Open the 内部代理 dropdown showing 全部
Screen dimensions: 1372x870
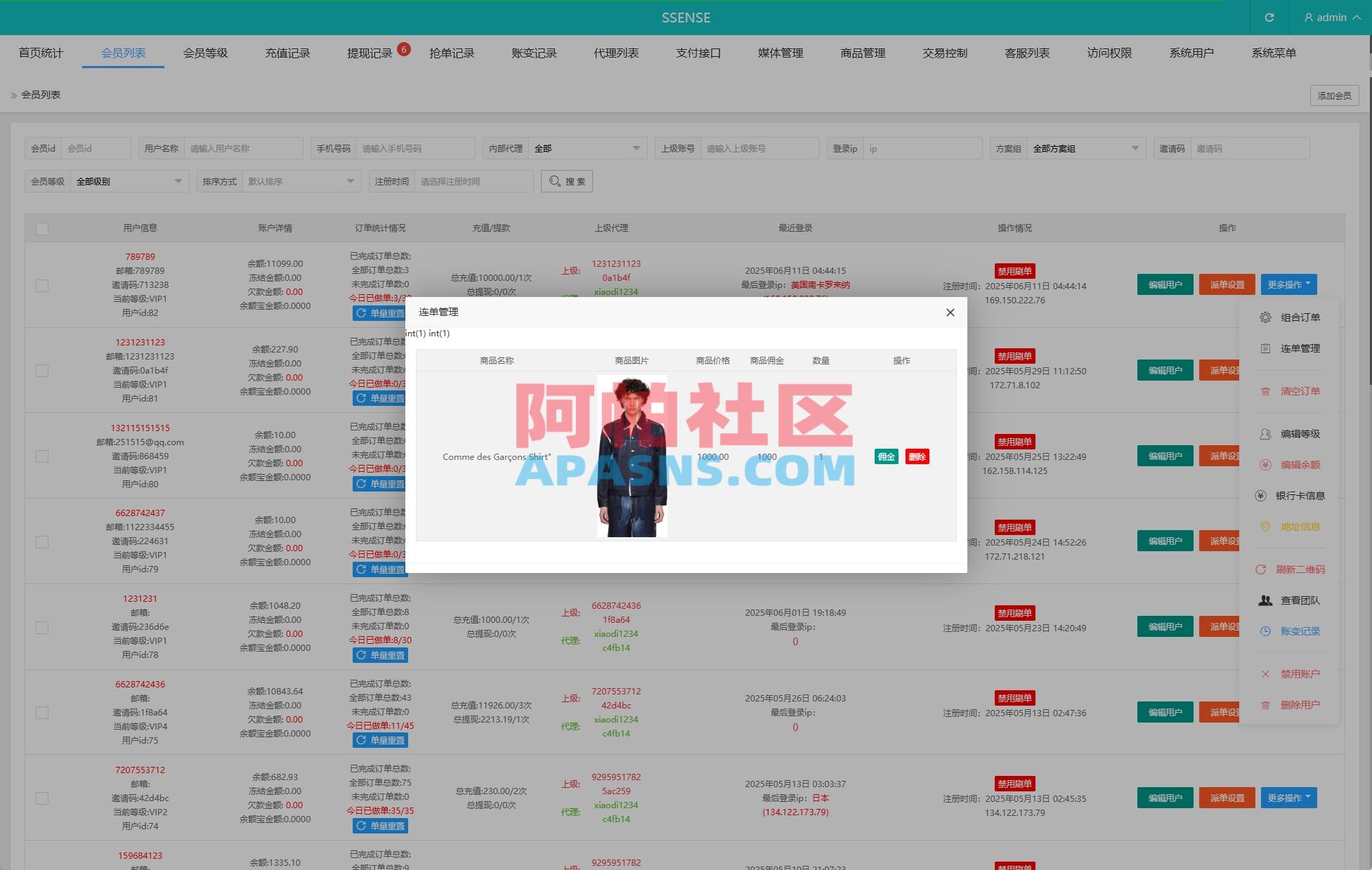point(589,148)
